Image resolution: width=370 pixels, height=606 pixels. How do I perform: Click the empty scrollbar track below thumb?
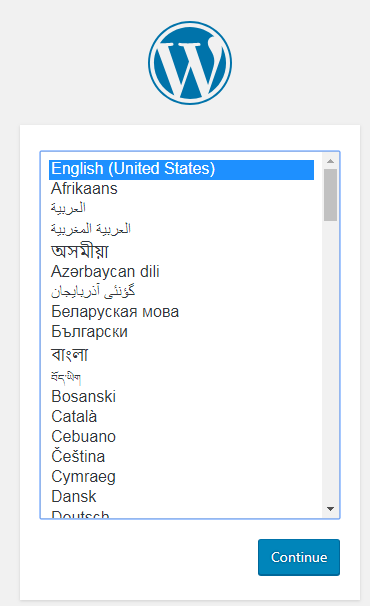(x=330, y=361)
